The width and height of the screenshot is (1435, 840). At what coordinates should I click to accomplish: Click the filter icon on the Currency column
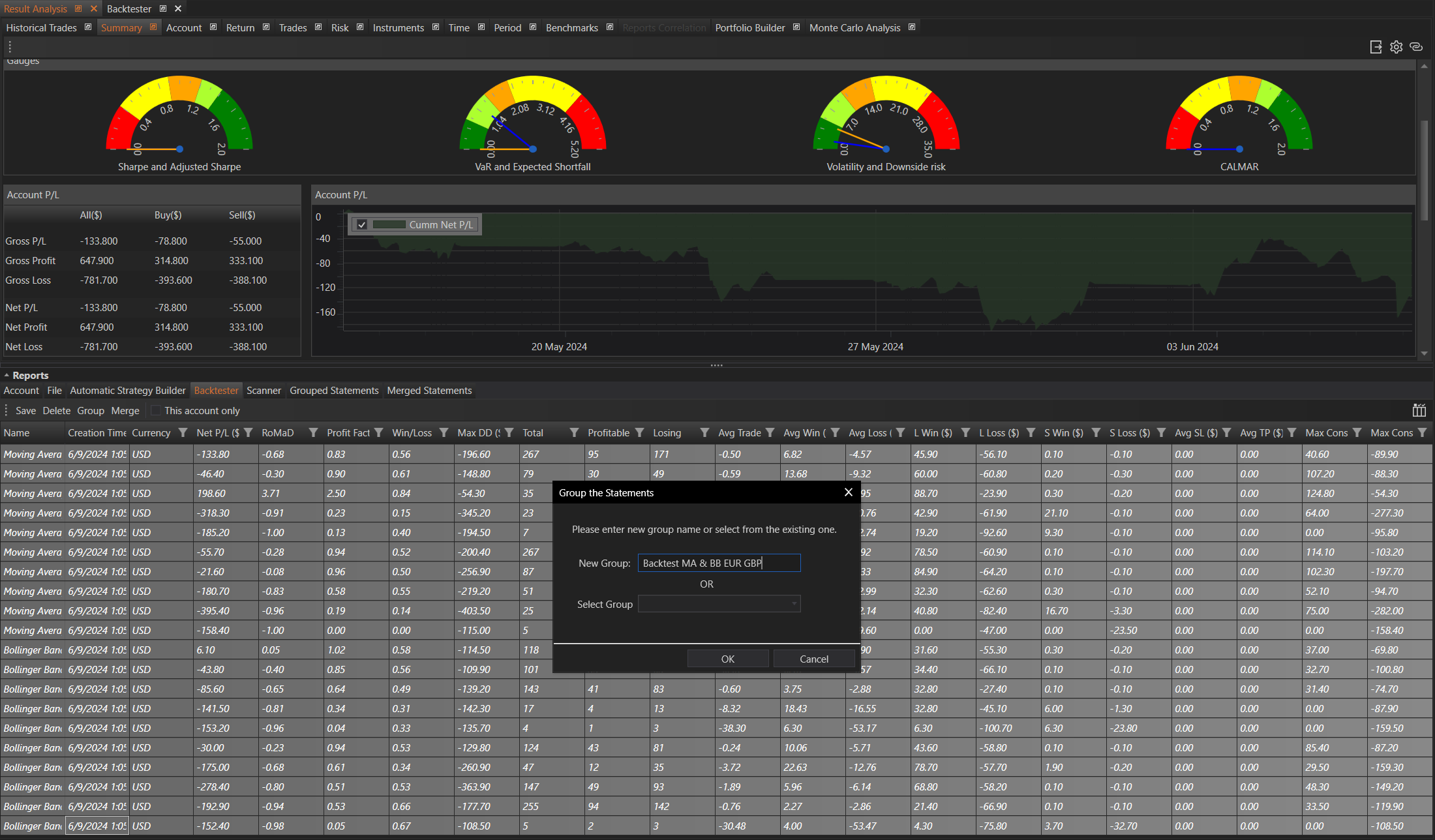pos(183,433)
